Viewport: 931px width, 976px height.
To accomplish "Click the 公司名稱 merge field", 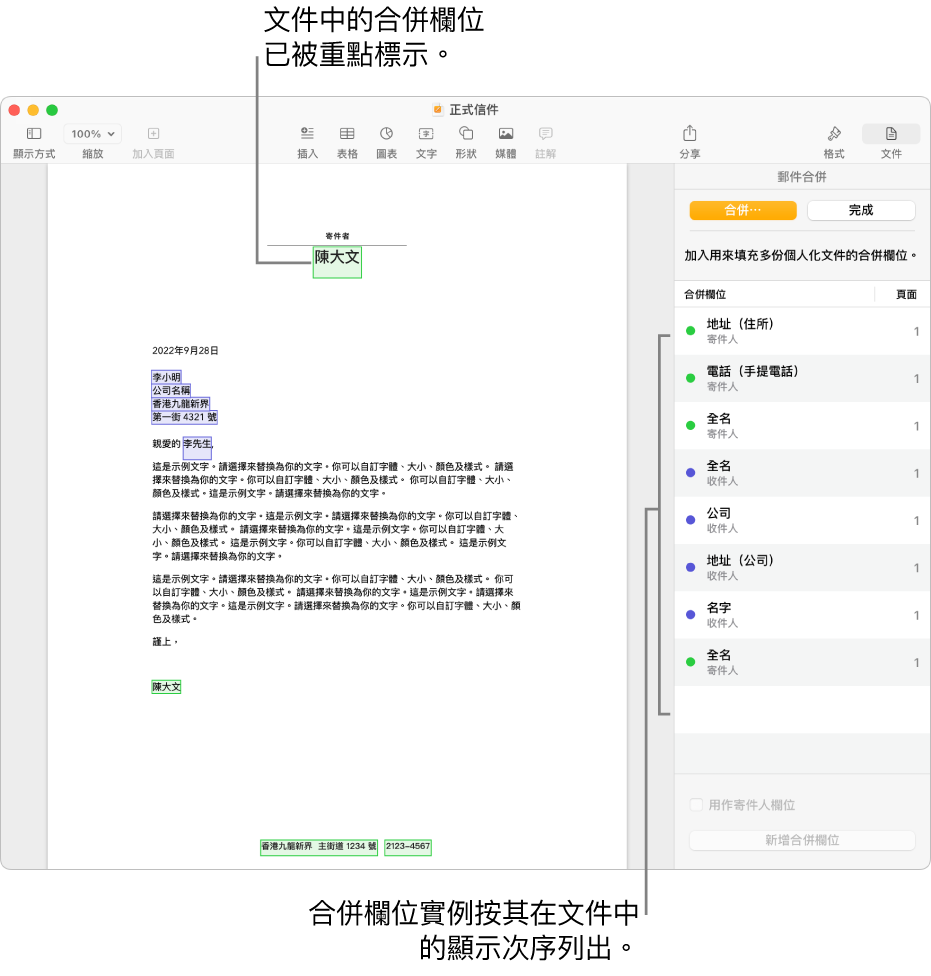I will coord(171,390).
